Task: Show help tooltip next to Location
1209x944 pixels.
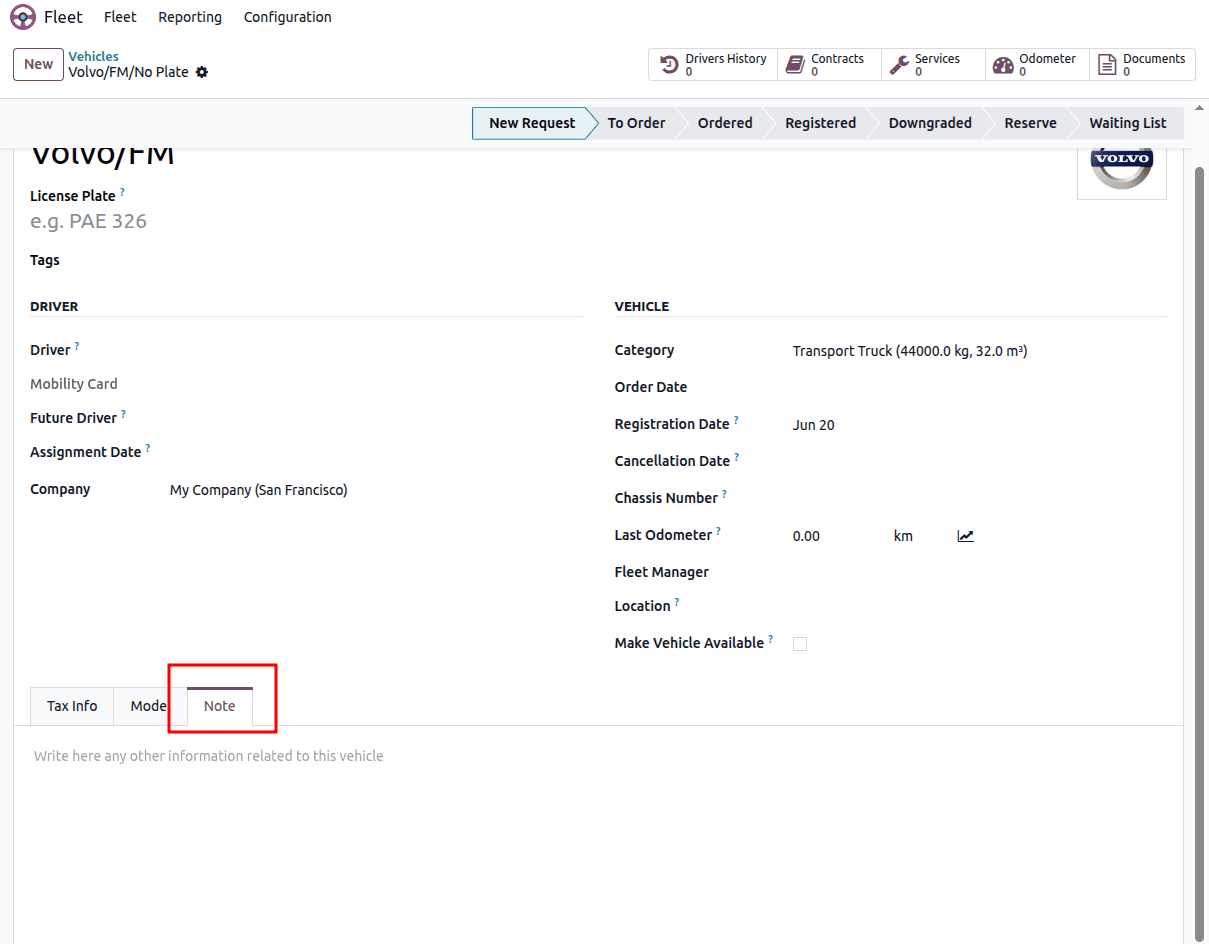Action: (677, 601)
